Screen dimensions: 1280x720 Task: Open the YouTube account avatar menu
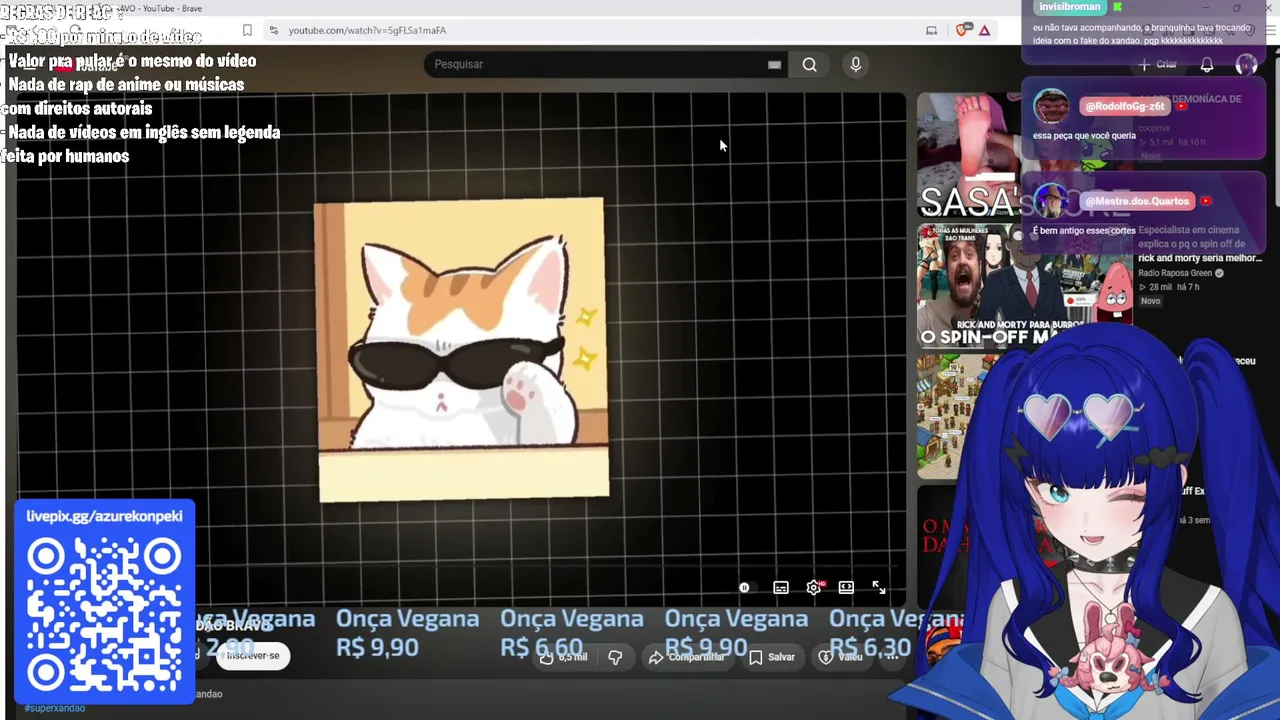pyautogui.click(x=1246, y=65)
